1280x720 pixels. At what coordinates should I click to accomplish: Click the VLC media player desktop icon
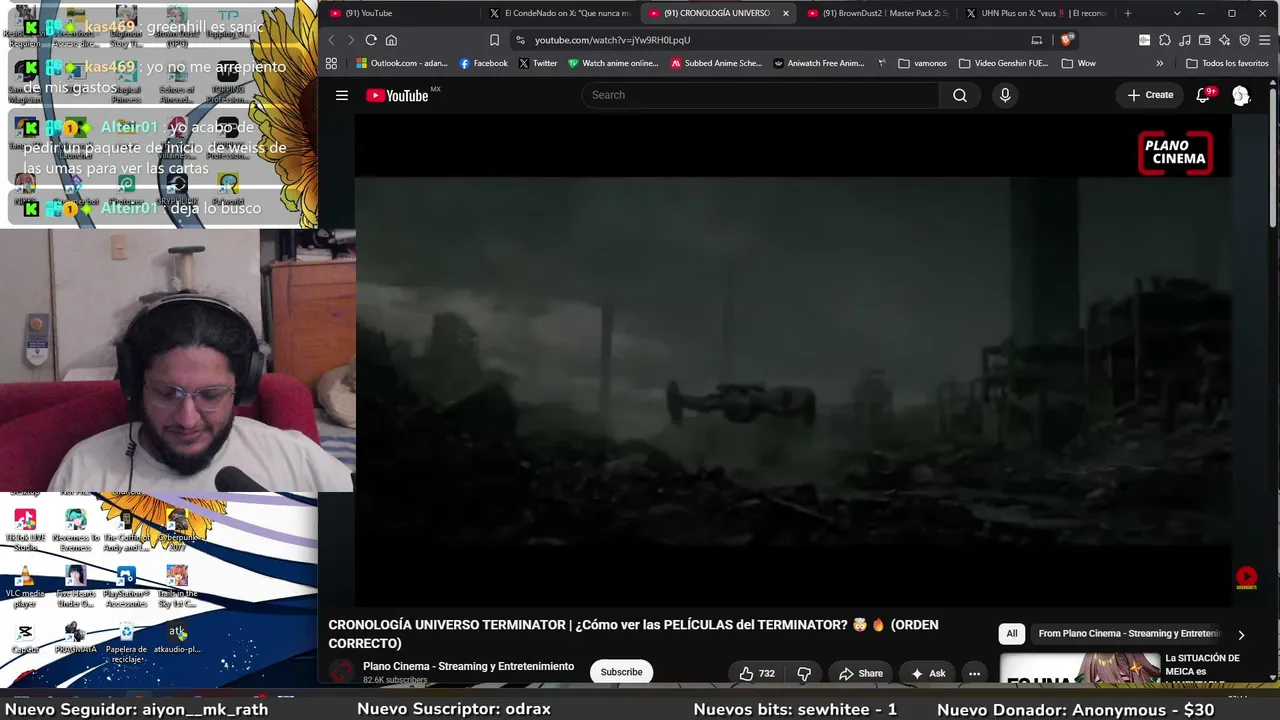(25, 586)
